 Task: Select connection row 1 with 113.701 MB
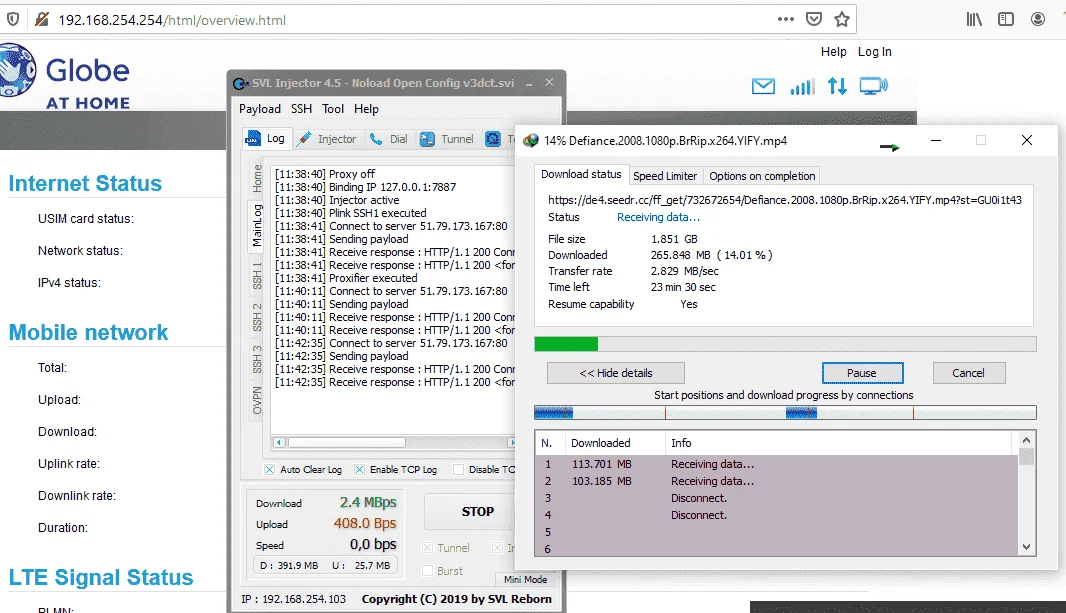pyautogui.click(x=776, y=464)
